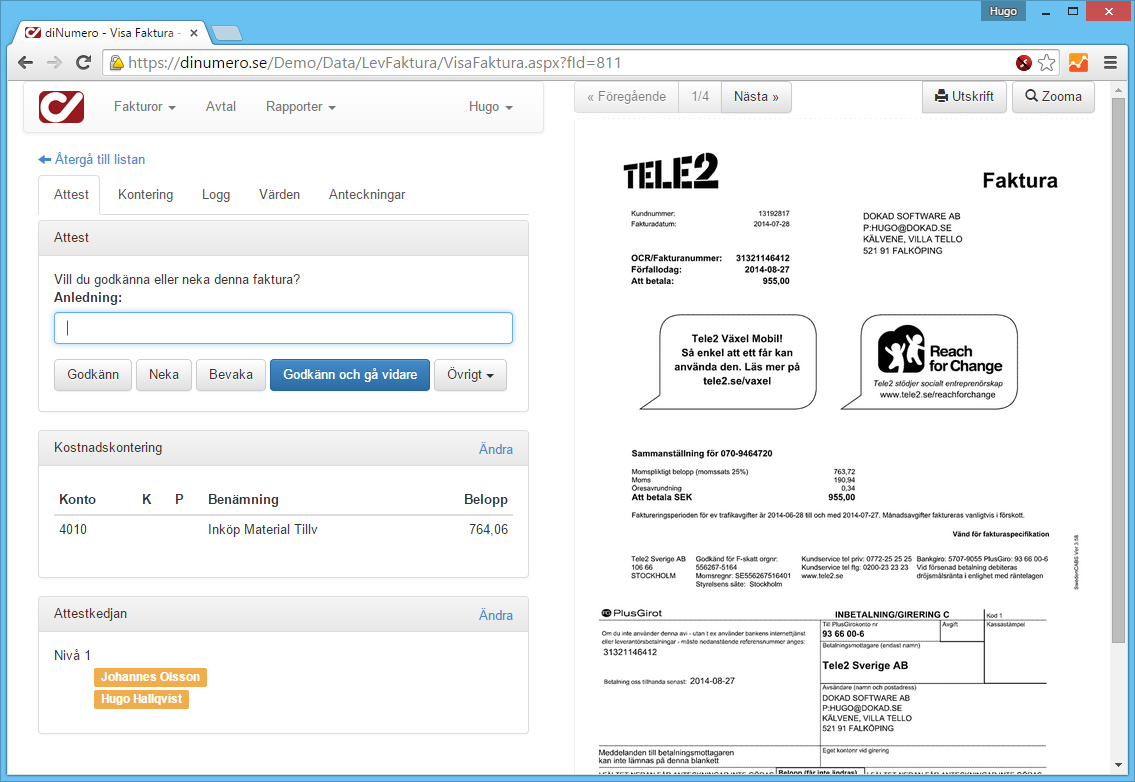Click the Anledning text input field
This screenshot has height=782, width=1135.
click(283, 328)
